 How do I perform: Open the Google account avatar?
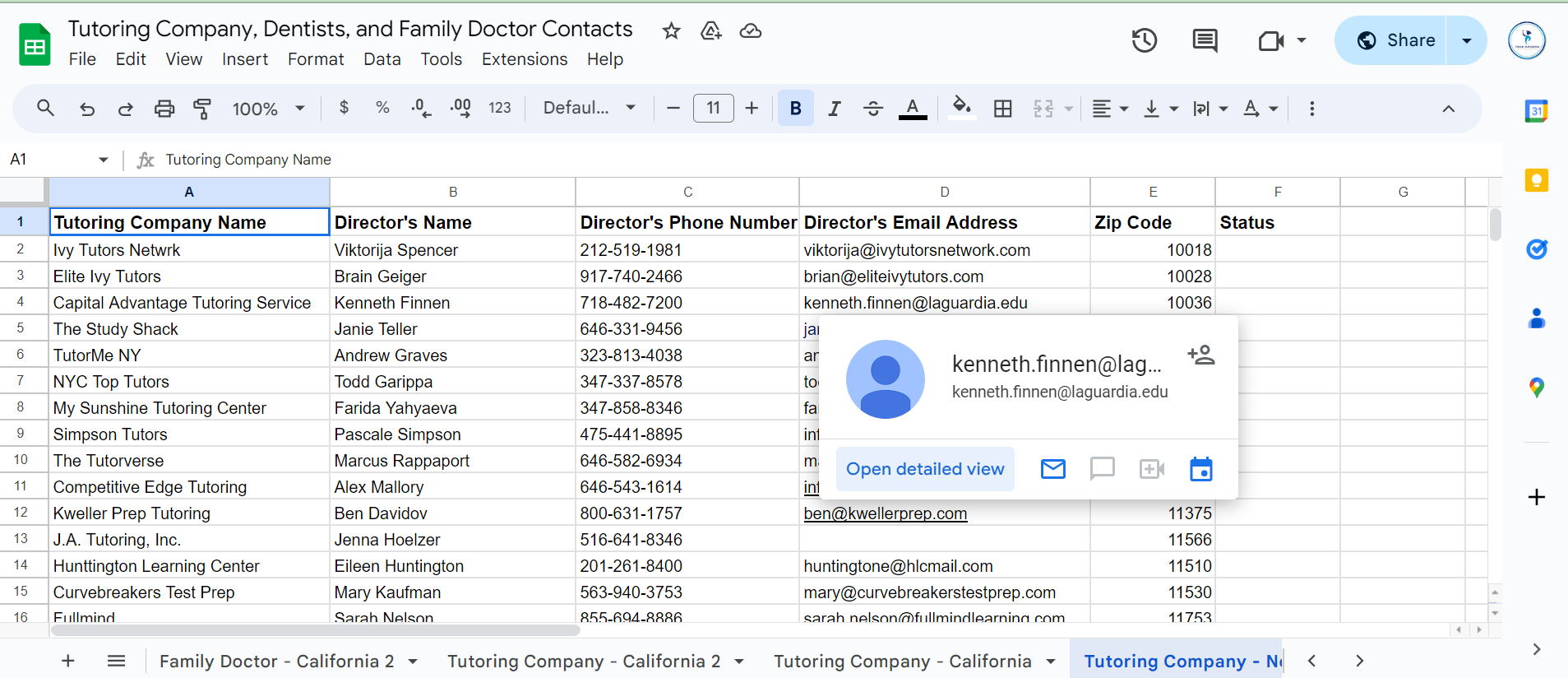pyautogui.click(x=1527, y=40)
